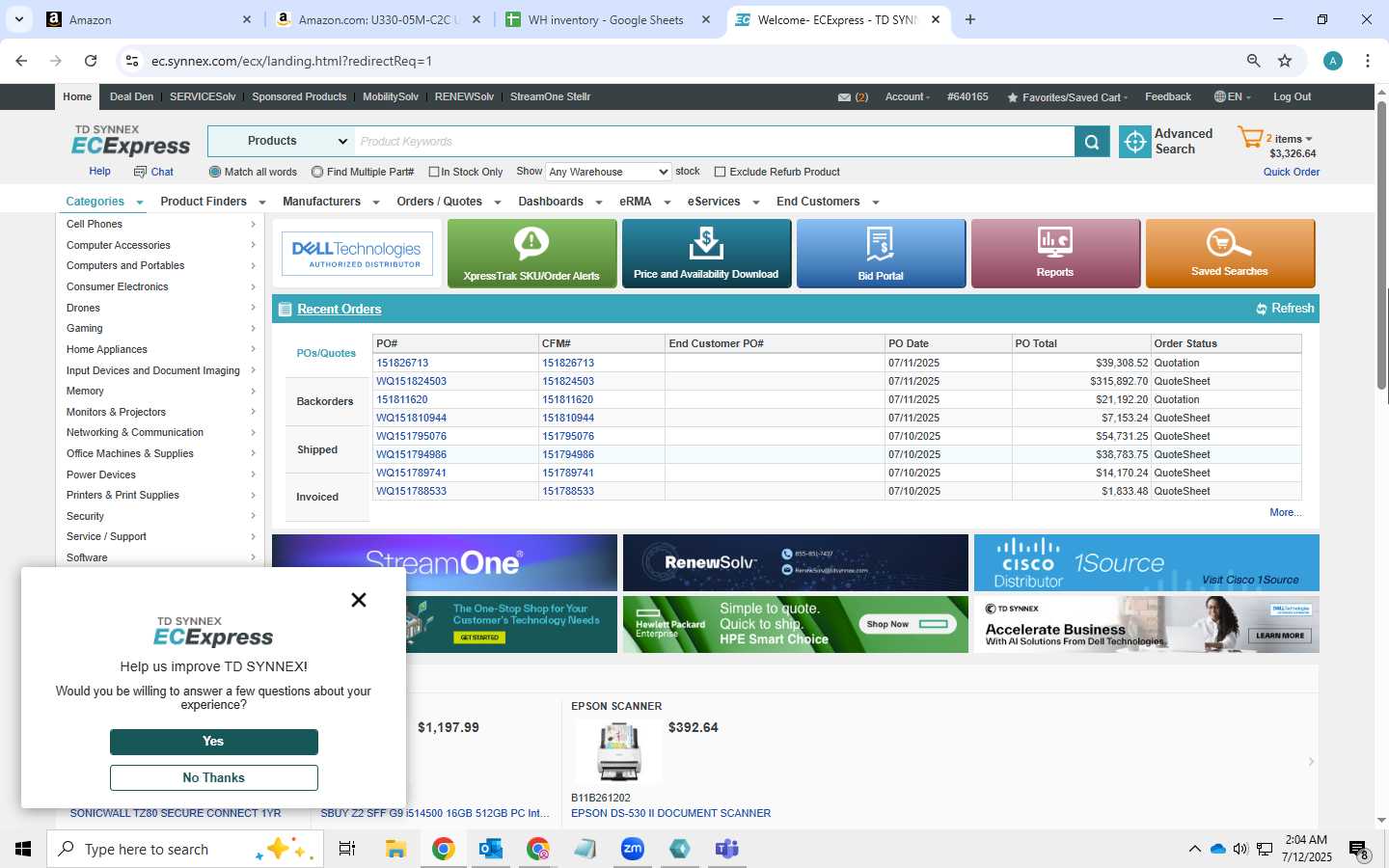Close the survey popup with X
The height and width of the screenshot is (868, 1389).
click(359, 600)
